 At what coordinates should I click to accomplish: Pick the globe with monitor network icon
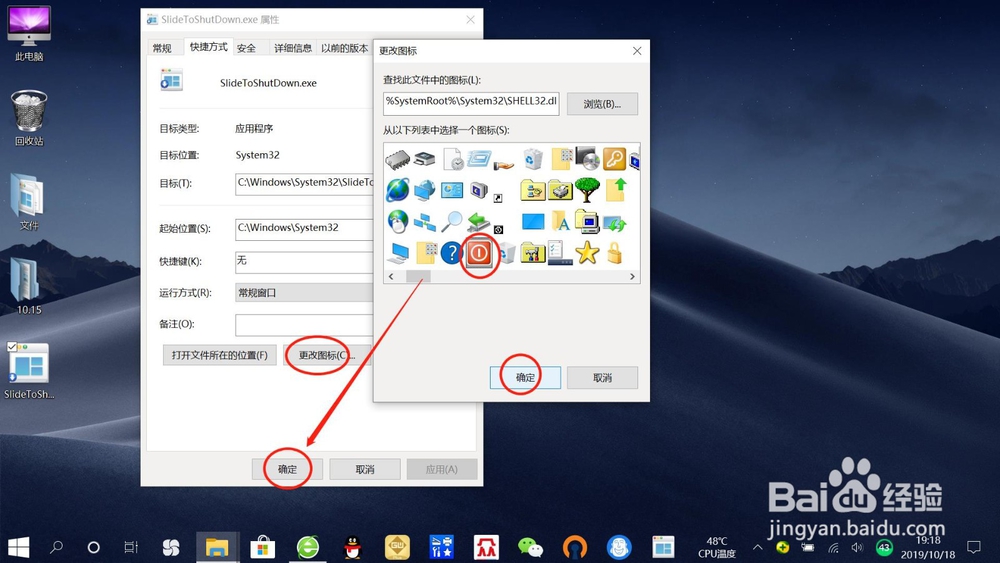(424, 190)
